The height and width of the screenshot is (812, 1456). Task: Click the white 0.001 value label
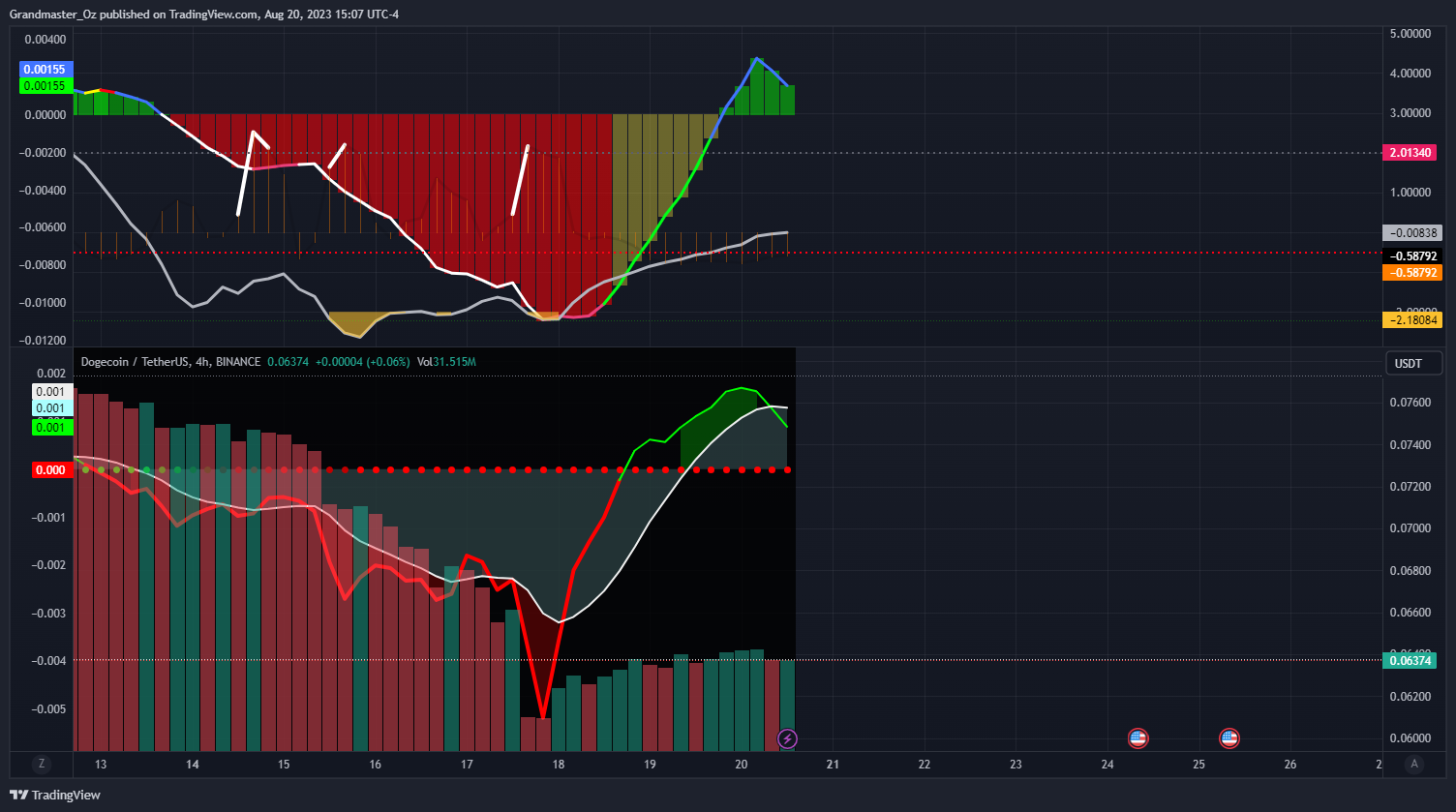(52, 392)
